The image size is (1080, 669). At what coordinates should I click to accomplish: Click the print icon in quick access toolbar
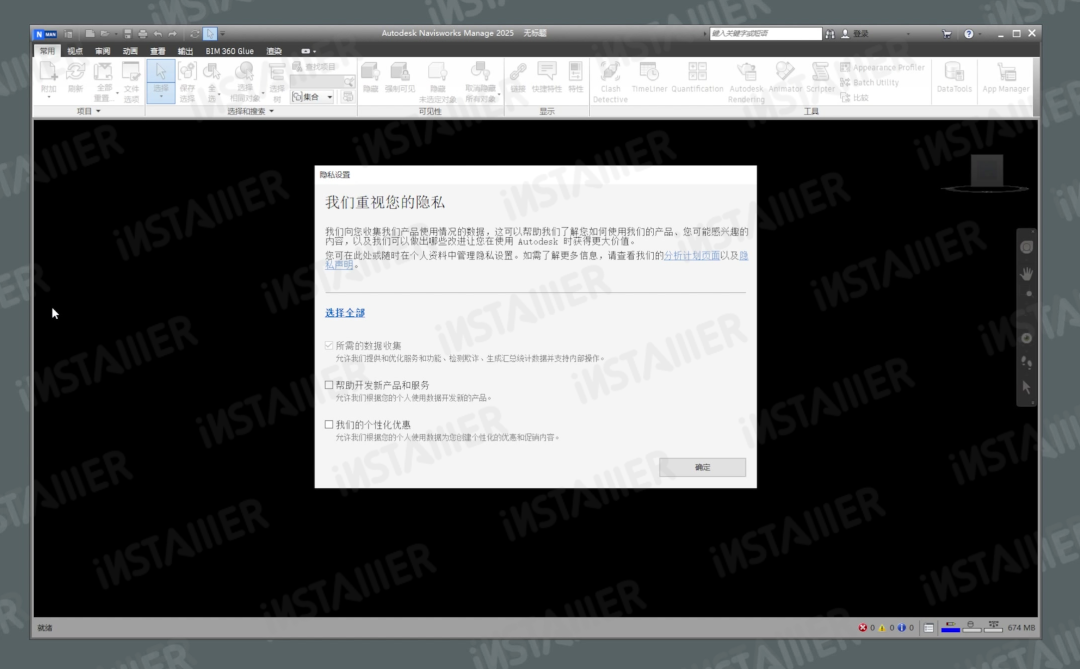point(143,33)
